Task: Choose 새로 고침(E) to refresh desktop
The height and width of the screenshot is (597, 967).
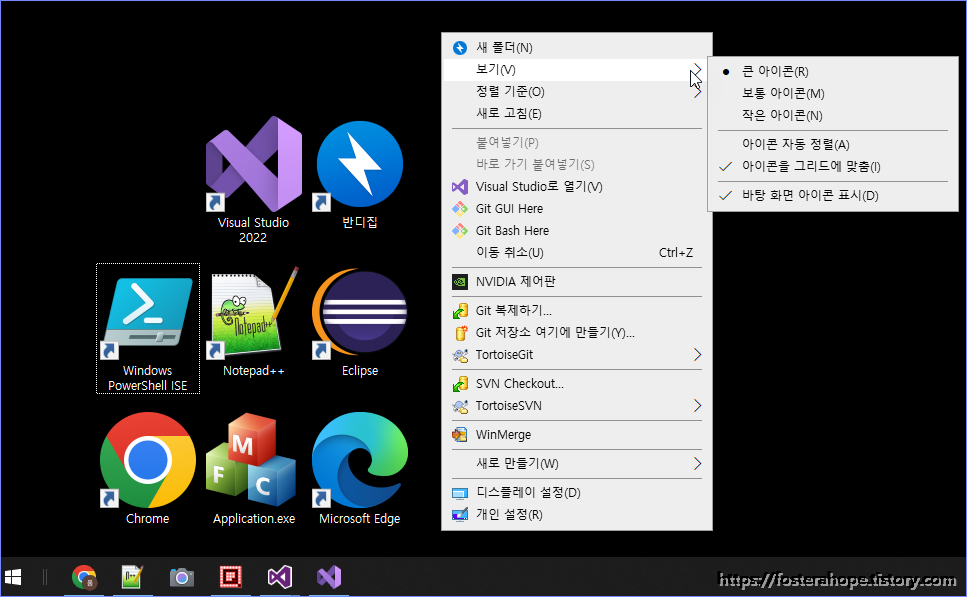Action: tap(577, 113)
